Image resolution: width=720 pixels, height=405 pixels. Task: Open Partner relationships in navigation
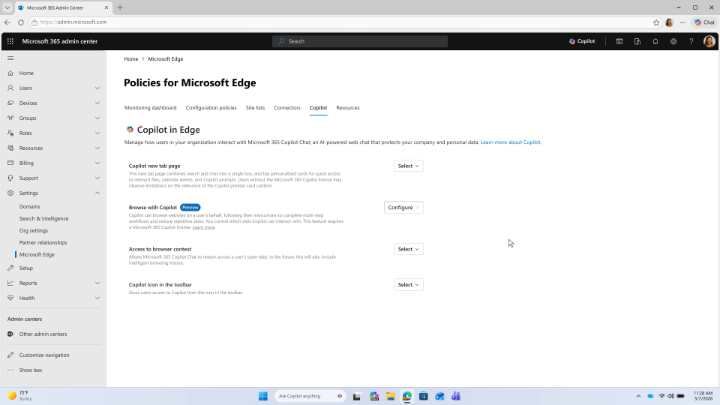pyautogui.click(x=43, y=242)
